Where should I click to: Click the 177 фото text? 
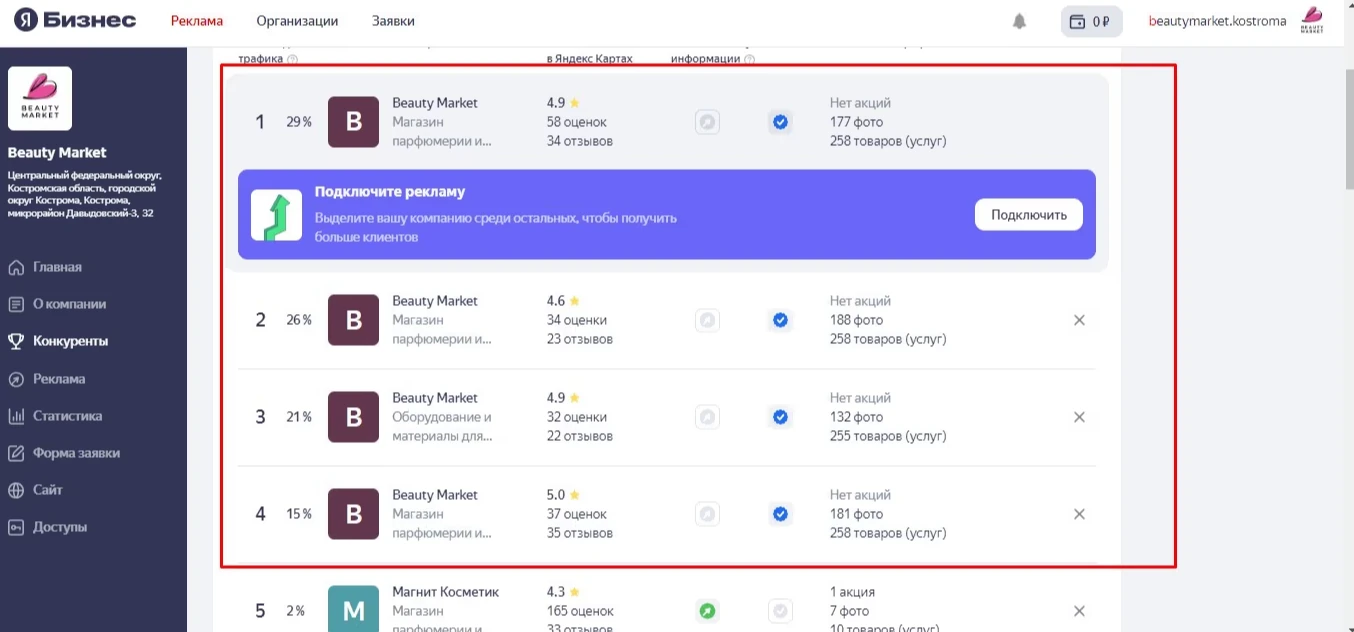click(x=856, y=122)
